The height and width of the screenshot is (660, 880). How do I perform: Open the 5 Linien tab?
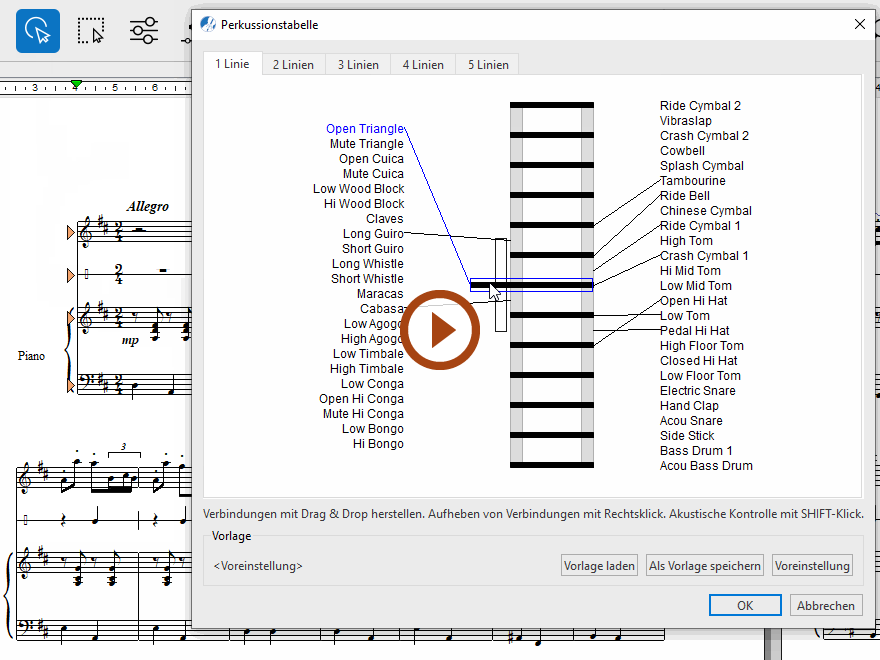tap(487, 65)
